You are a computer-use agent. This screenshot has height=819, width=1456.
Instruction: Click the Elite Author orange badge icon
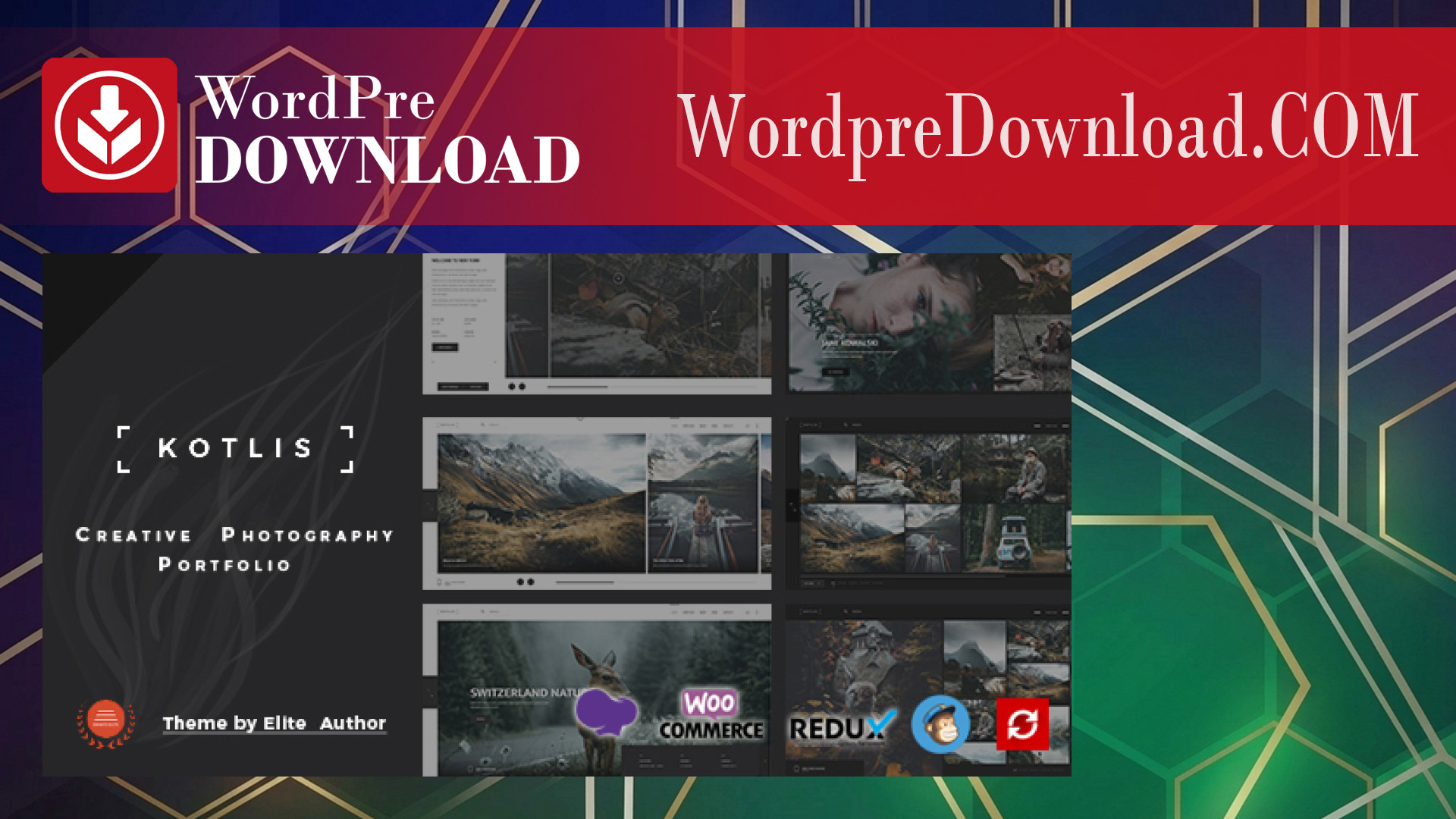(x=106, y=723)
